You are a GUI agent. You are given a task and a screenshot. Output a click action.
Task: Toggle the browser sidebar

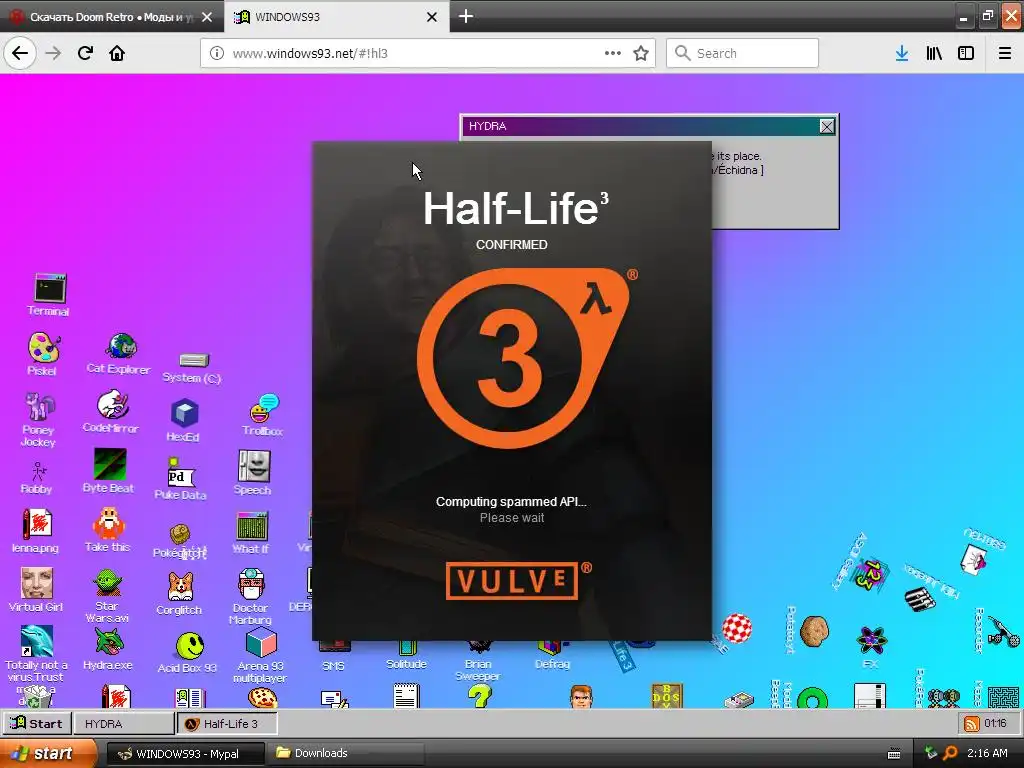tap(966, 53)
